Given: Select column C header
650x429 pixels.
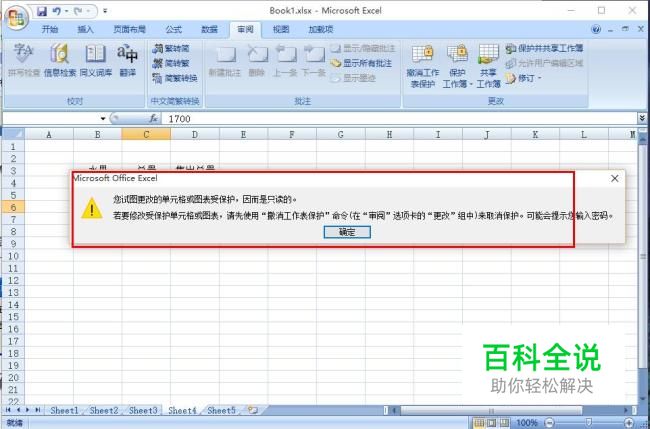Looking at the screenshot, I should coord(146,134).
